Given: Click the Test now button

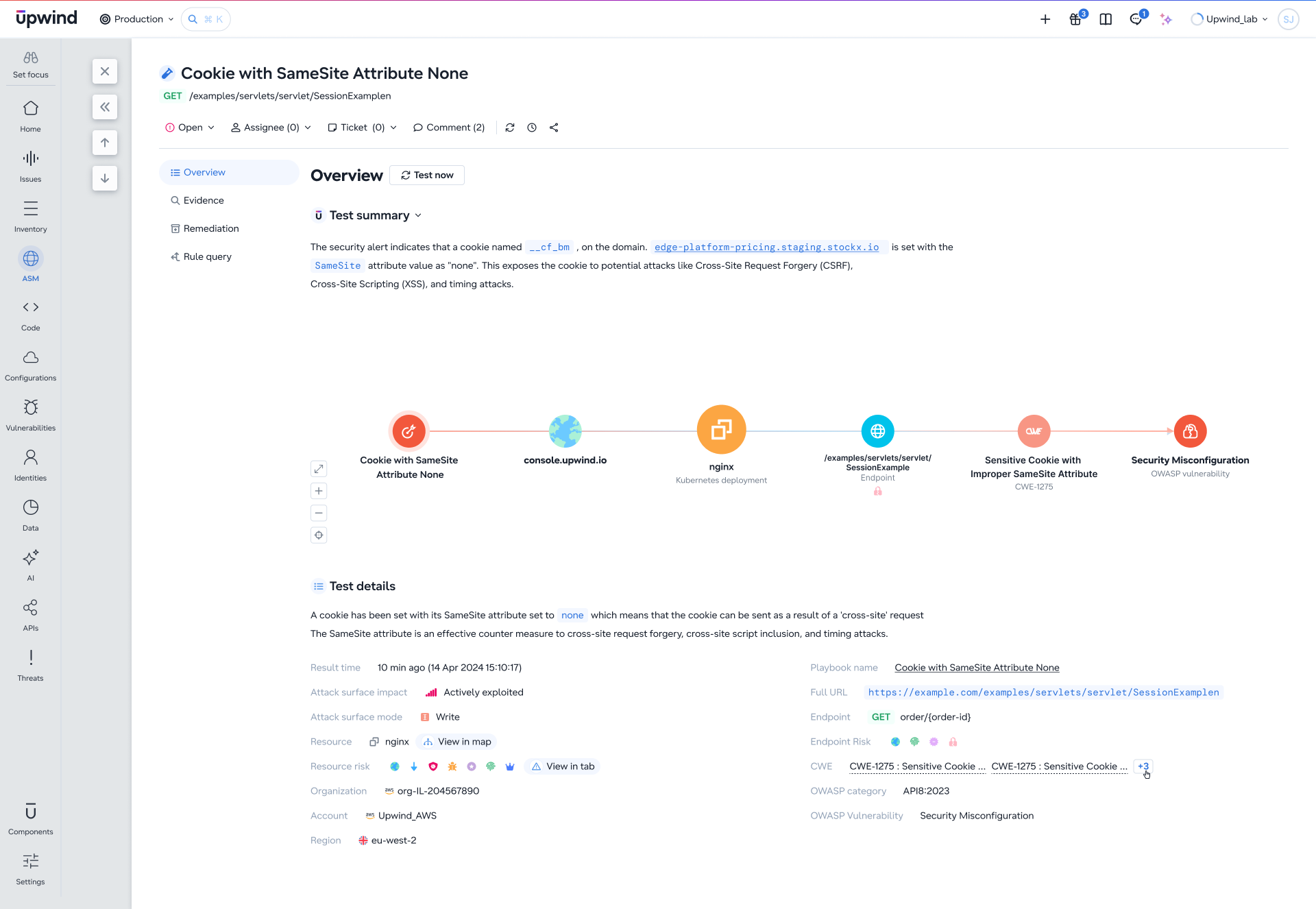Looking at the screenshot, I should pyautogui.click(x=427, y=175).
